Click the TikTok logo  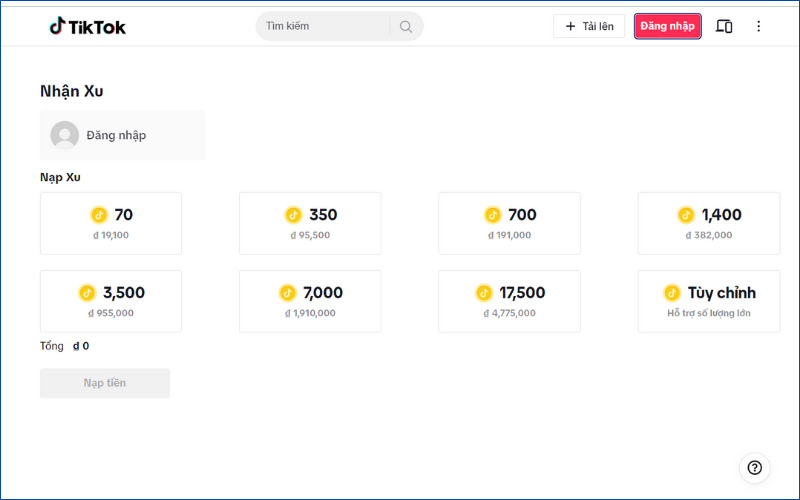click(x=87, y=26)
